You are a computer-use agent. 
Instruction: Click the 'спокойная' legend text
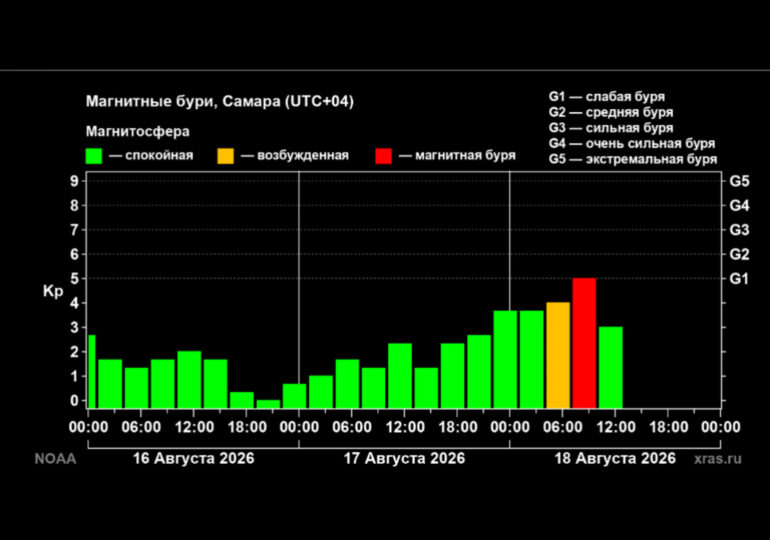point(159,156)
